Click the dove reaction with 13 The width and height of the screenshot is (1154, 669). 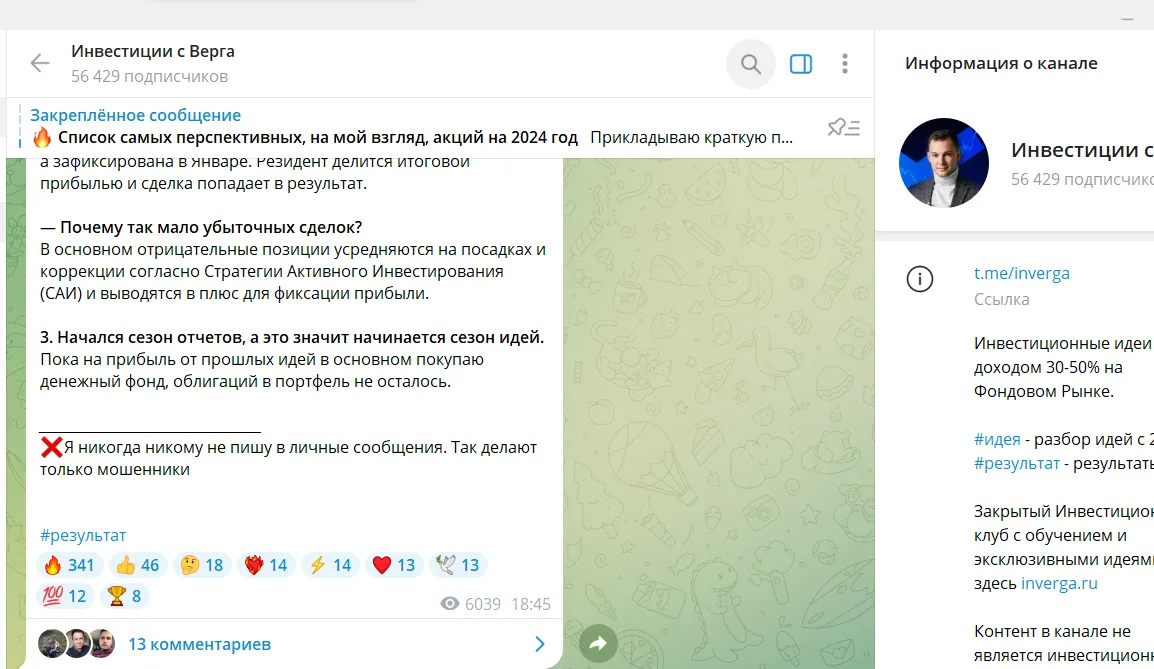458,565
